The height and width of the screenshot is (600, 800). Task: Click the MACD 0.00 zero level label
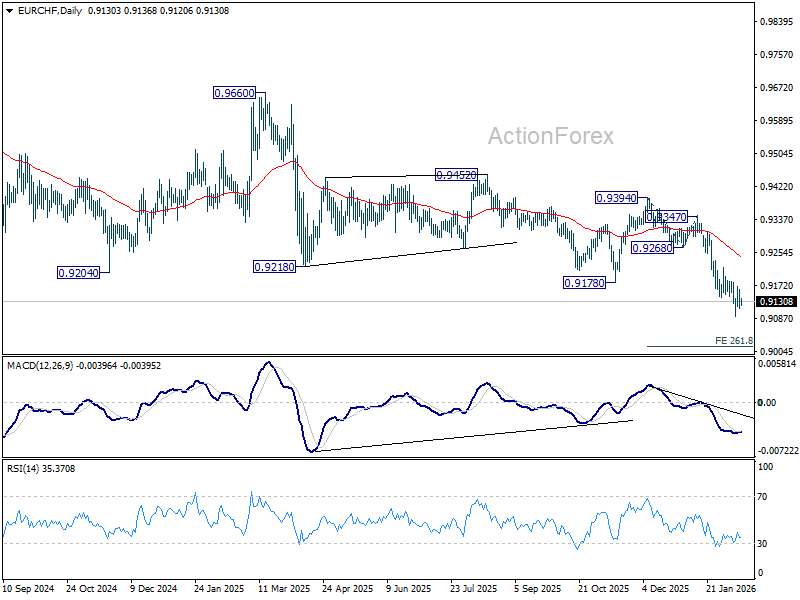[x=767, y=403]
